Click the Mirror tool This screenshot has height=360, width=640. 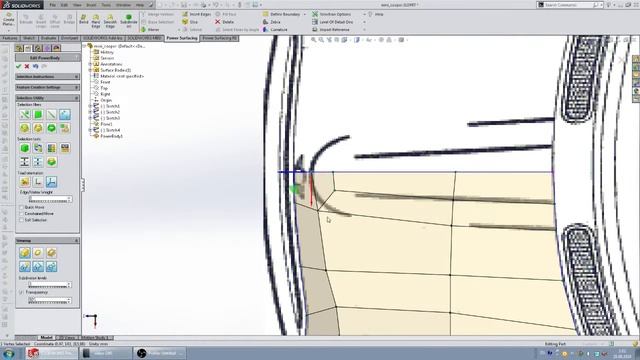coord(150,29)
